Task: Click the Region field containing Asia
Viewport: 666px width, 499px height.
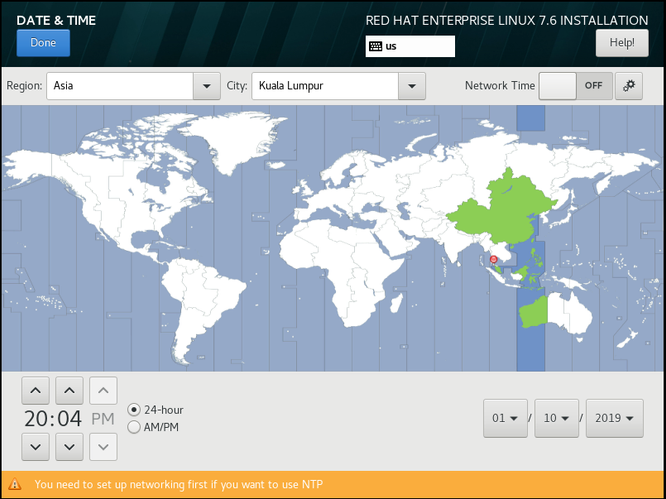Action: [120, 86]
